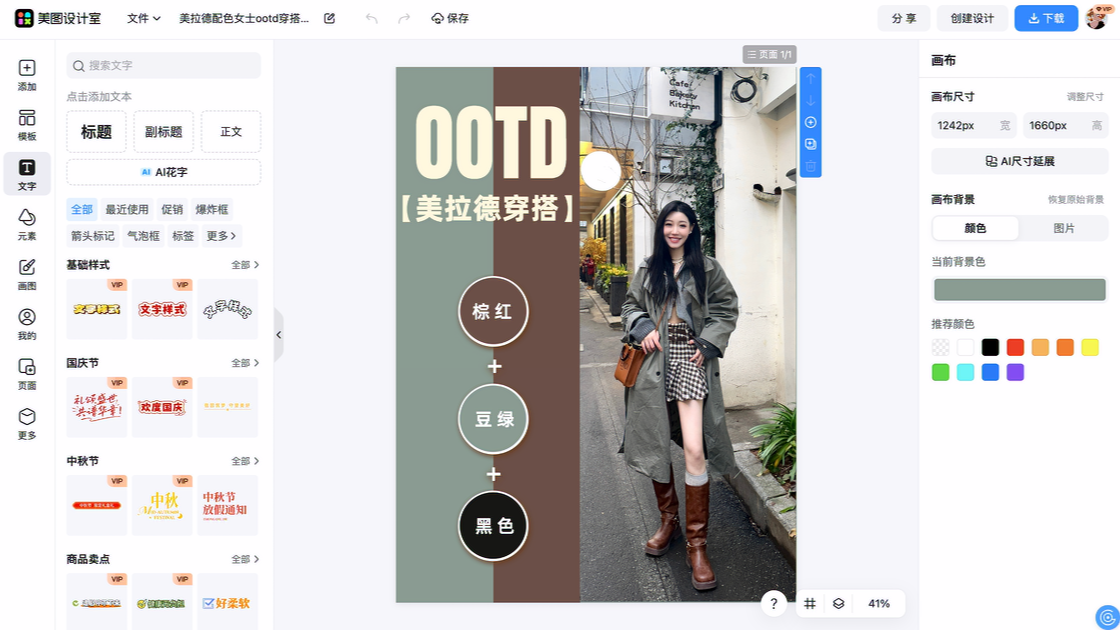This screenshot has width=1120, height=630.
Task: Click the blue 下载 download button
Action: coord(1046,18)
